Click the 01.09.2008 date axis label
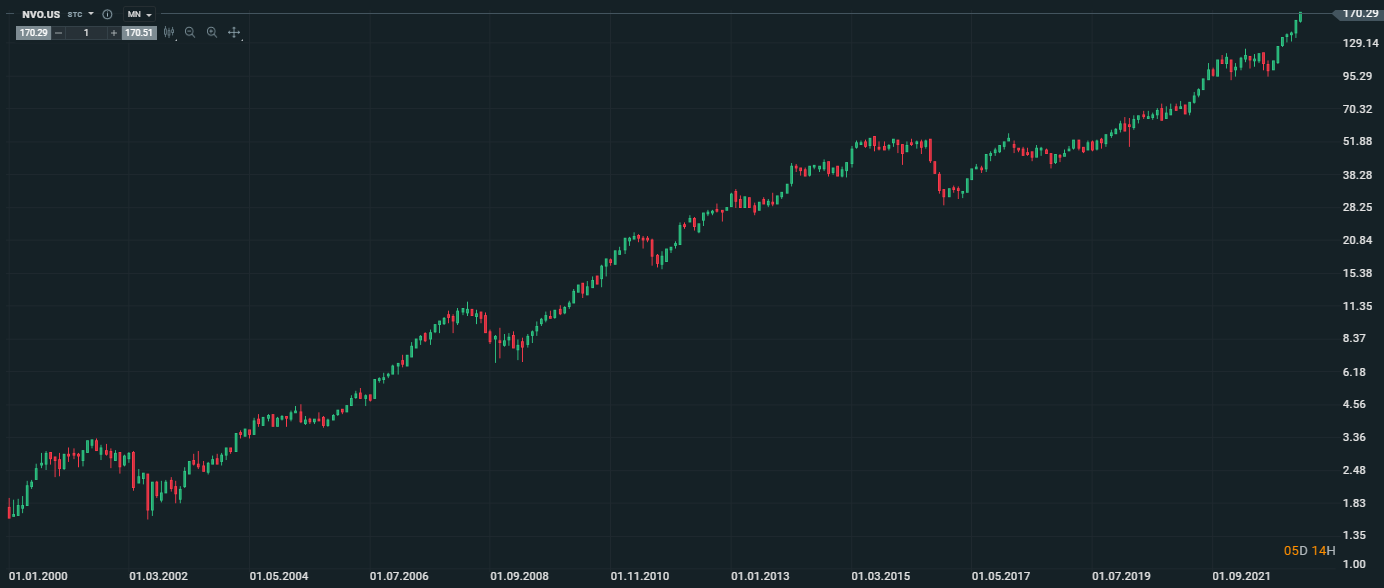Screen dimensions: 1384x588 tap(519, 577)
